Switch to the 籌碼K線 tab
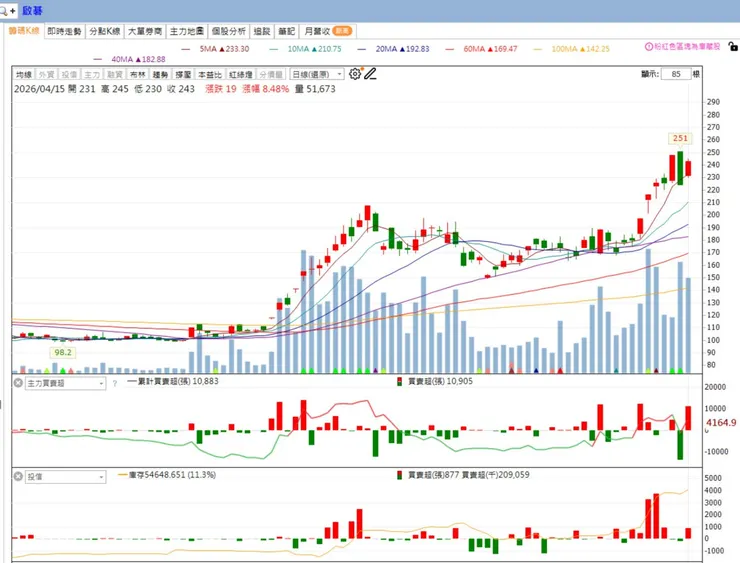Viewport: 740px width, 563px height. coord(24,31)
